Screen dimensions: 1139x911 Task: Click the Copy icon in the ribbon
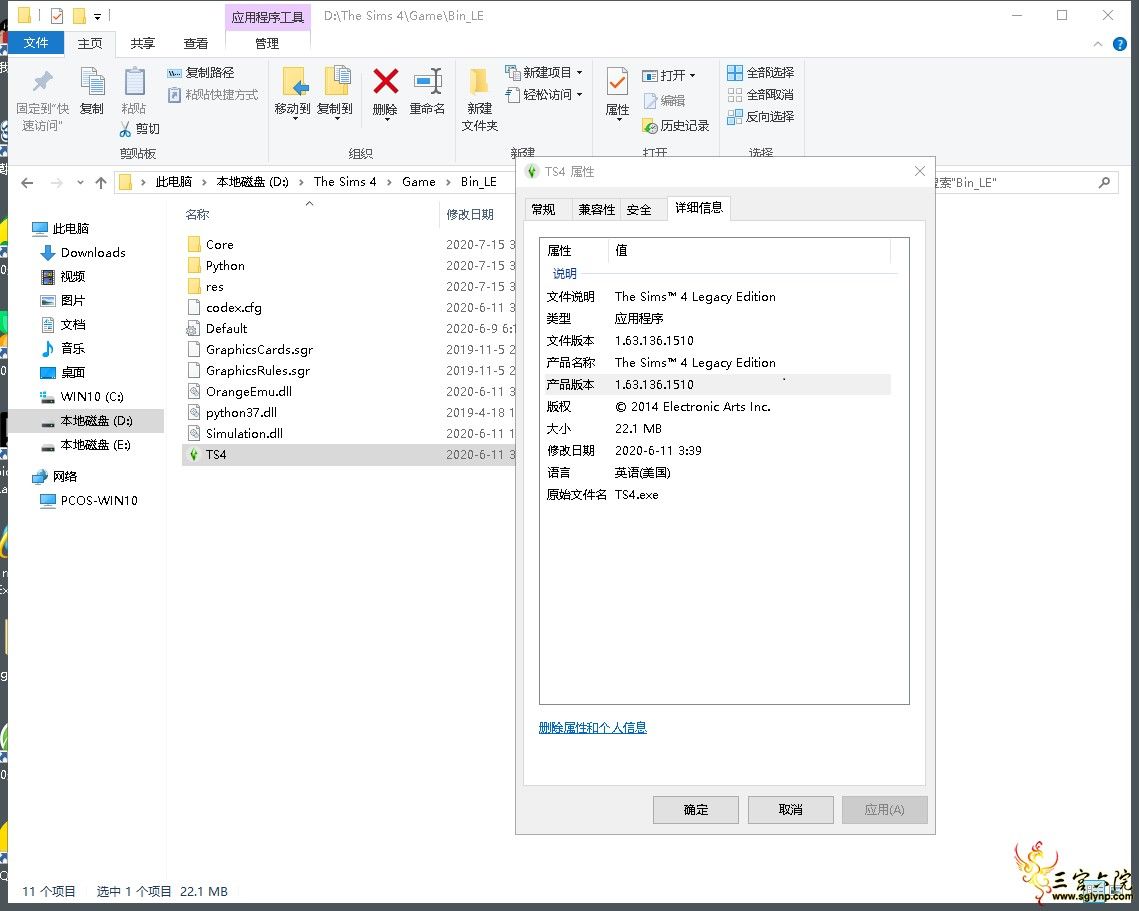tap(92, 81)
